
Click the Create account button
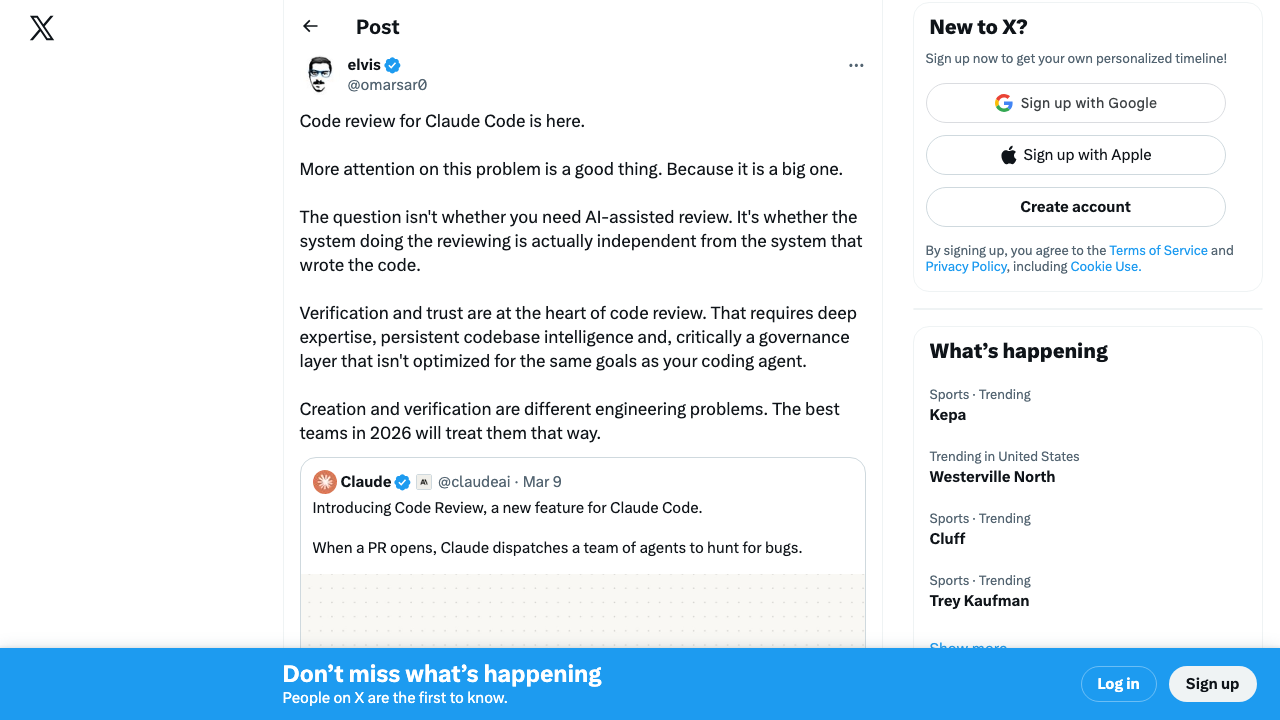coord(1075,207)
